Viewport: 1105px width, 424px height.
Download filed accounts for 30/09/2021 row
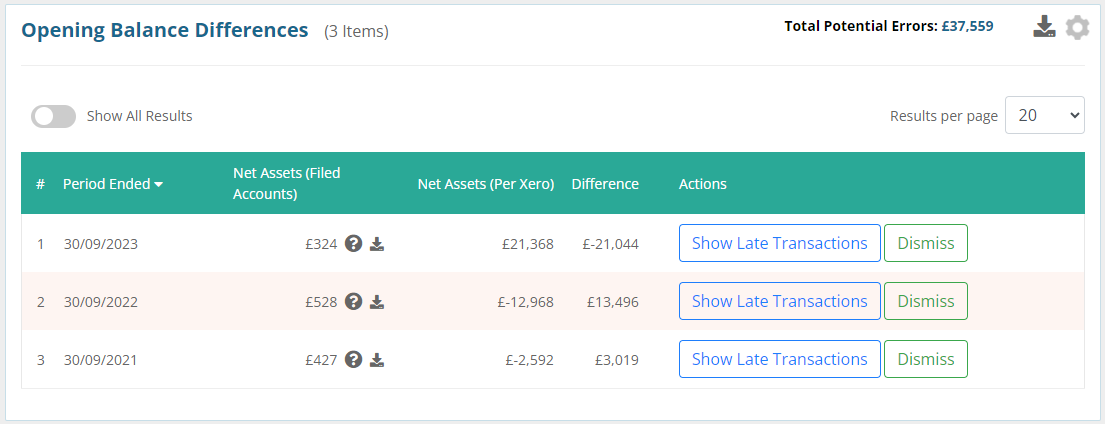point(377,359)
